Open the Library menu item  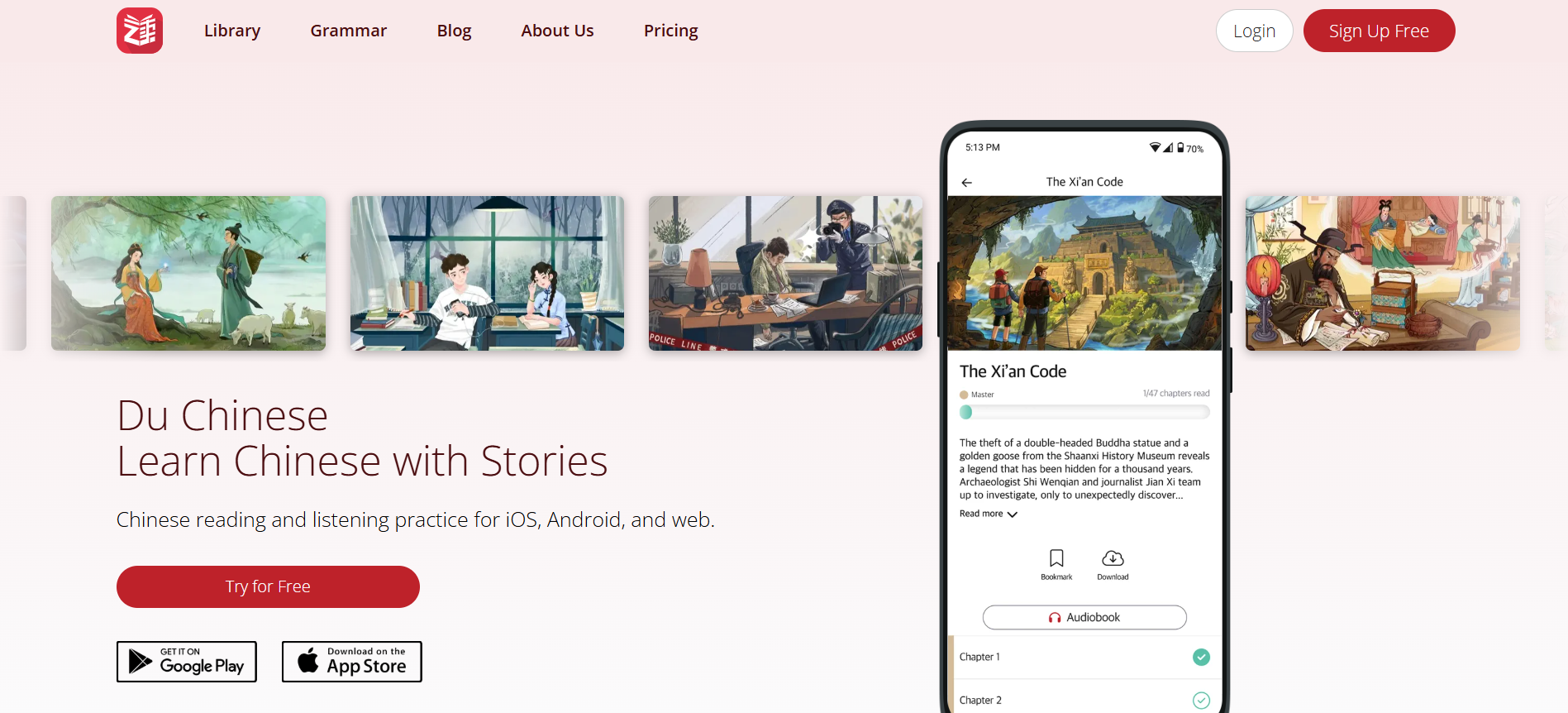click(x=232, y=31)
